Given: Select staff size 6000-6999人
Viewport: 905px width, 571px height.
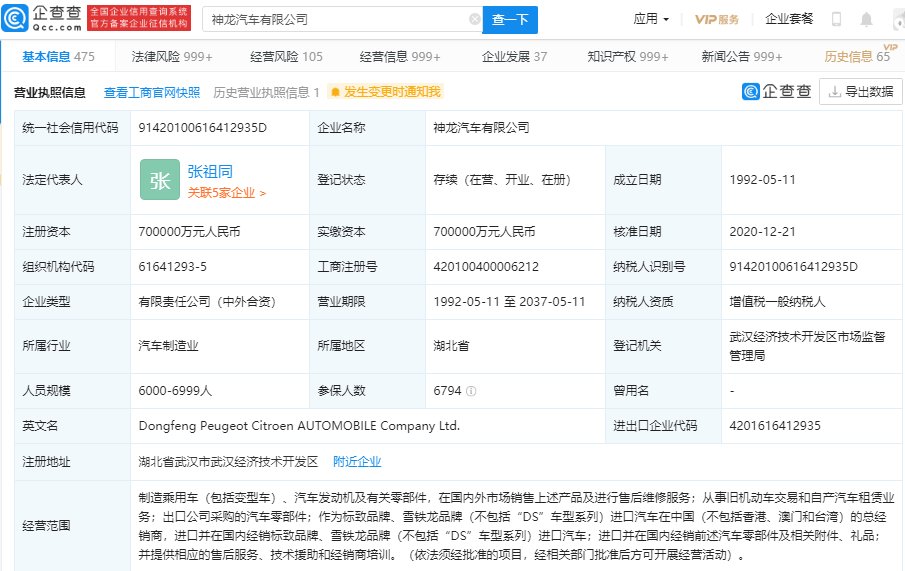Looking at the screenshot, I should click(x=175, y=391).
